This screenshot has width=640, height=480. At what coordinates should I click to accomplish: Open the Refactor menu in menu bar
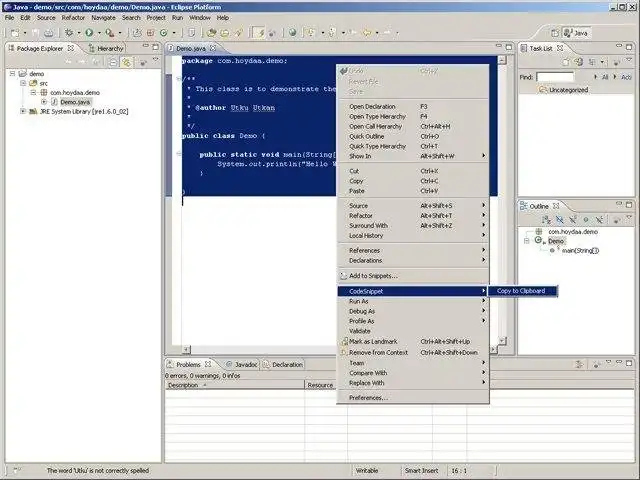(x=73, y=18)
